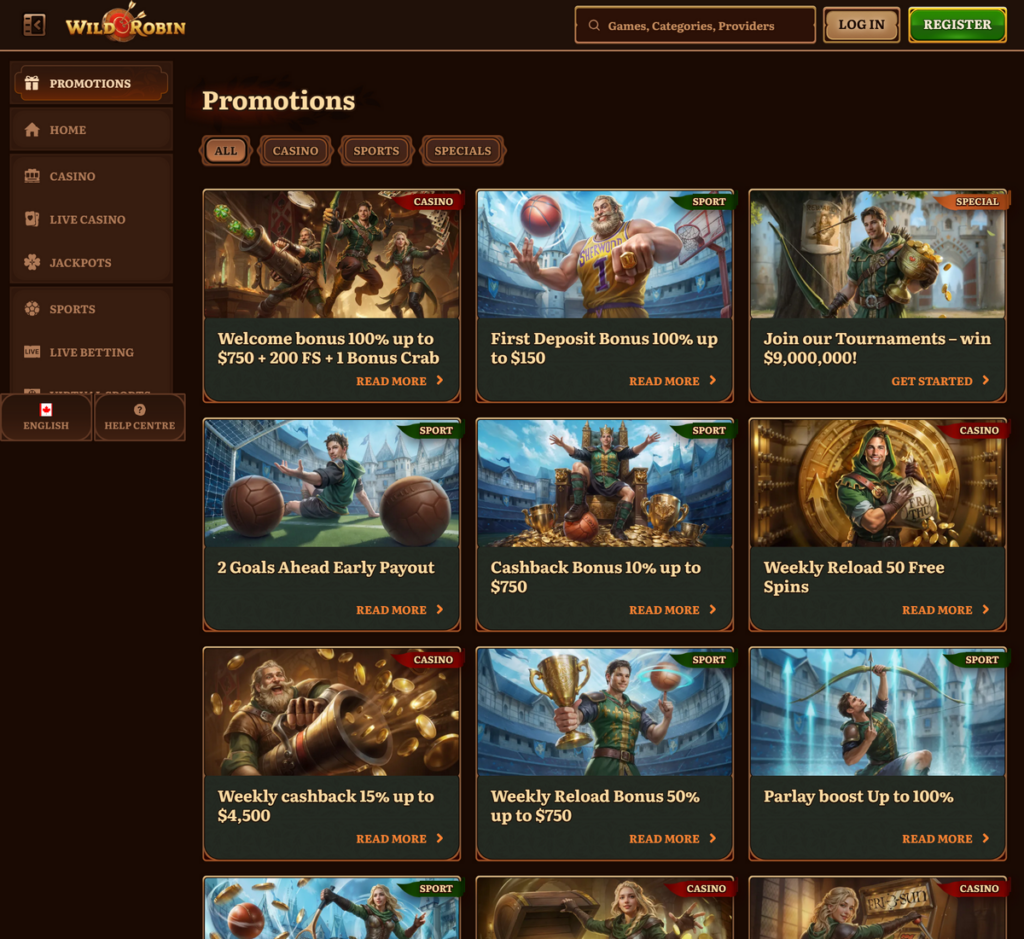Viewport: 1024px width, 939px height.
Task: Click the Home house icon
Action: pos(31,129)
